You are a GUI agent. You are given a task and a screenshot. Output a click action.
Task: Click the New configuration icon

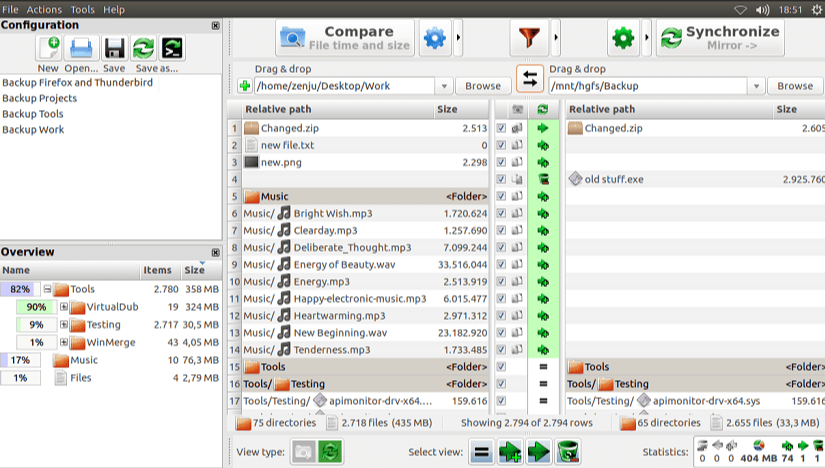tap(48, 48)
